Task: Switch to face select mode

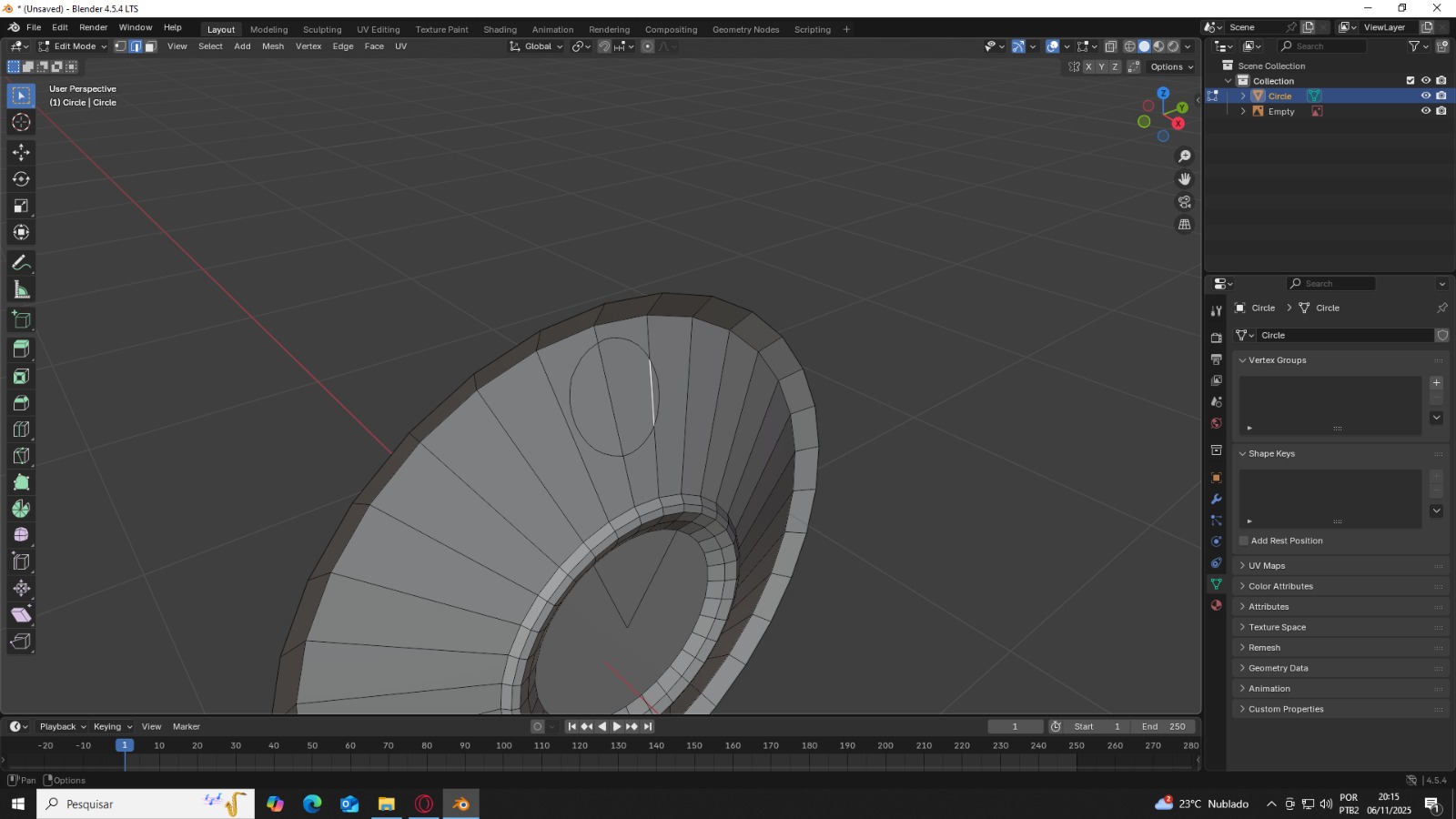Action: tap(151, 46)
